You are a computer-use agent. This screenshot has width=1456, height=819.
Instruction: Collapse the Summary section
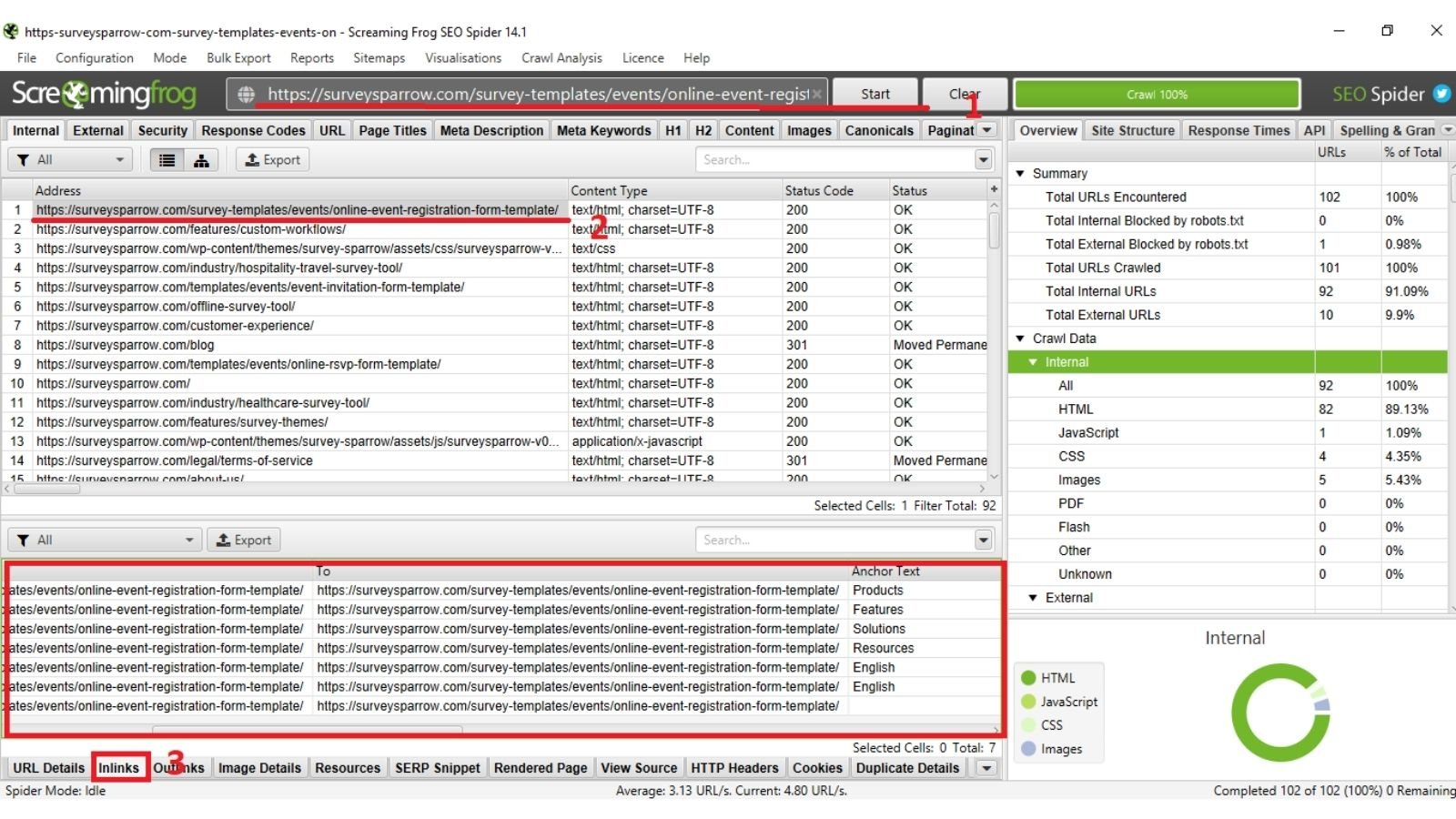tap(1020, 174)
